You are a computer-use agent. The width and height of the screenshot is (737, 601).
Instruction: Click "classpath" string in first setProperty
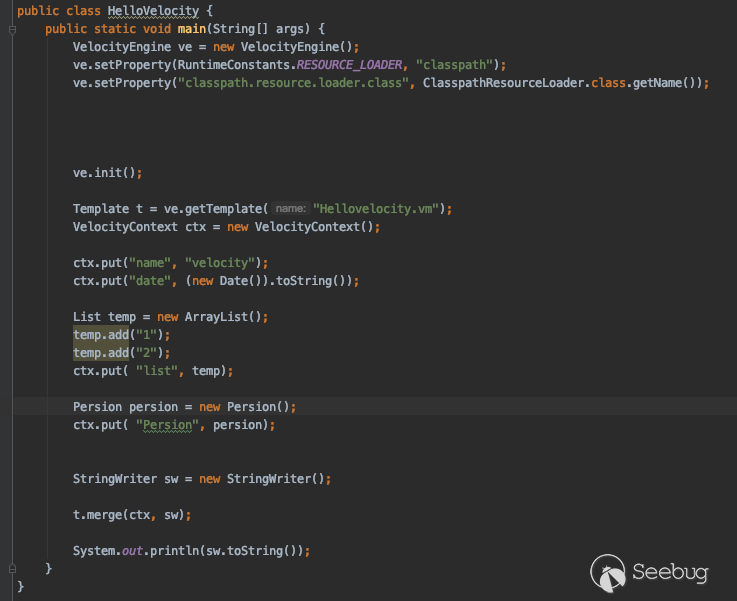pyautogui.click(x=455, y=65)
